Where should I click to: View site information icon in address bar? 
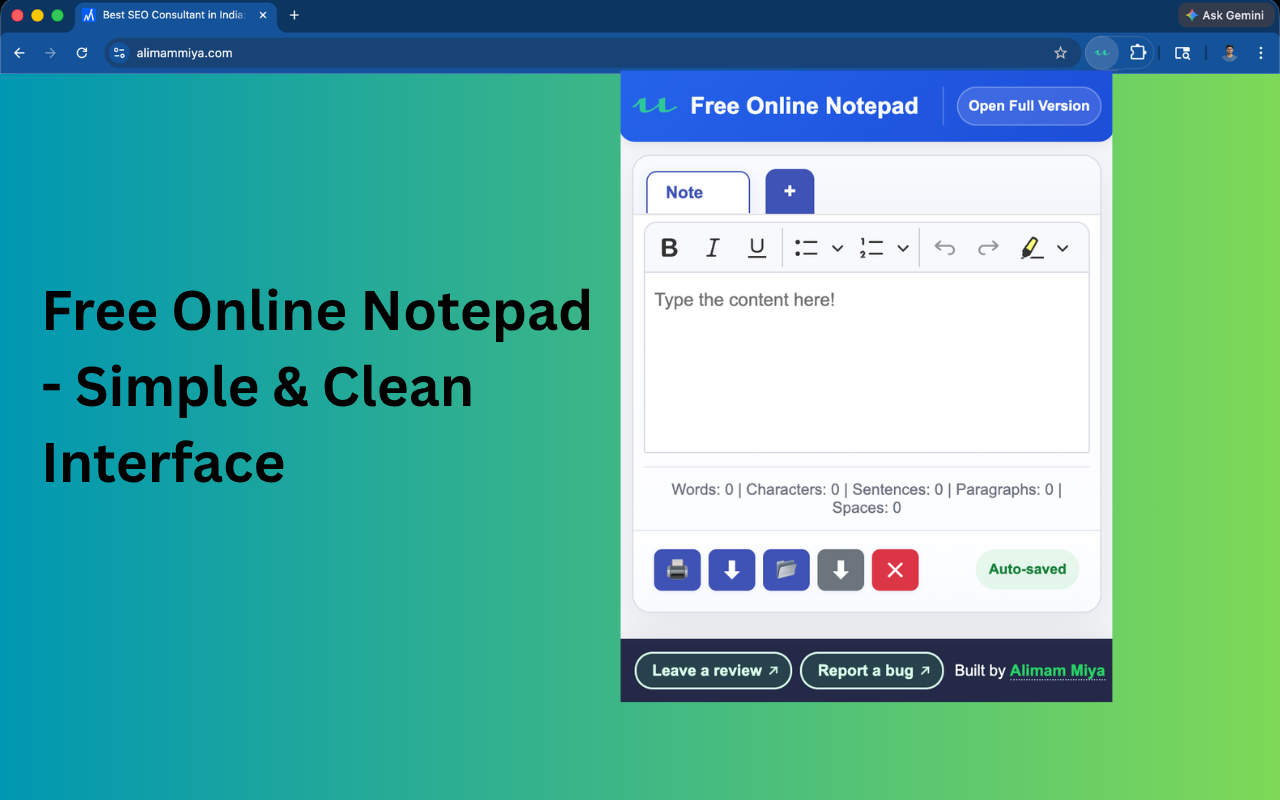point(120,53)
